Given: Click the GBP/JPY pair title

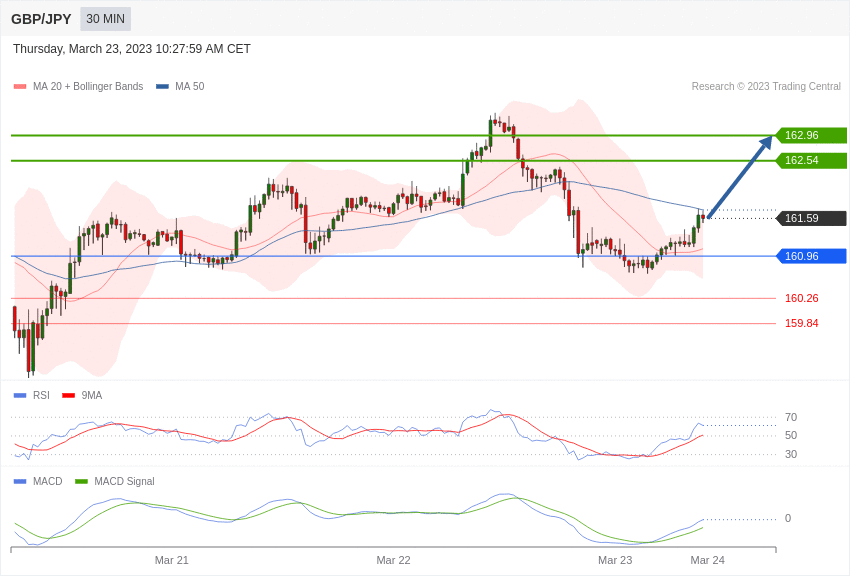Looking at the screenshot, I should point(41,19).
